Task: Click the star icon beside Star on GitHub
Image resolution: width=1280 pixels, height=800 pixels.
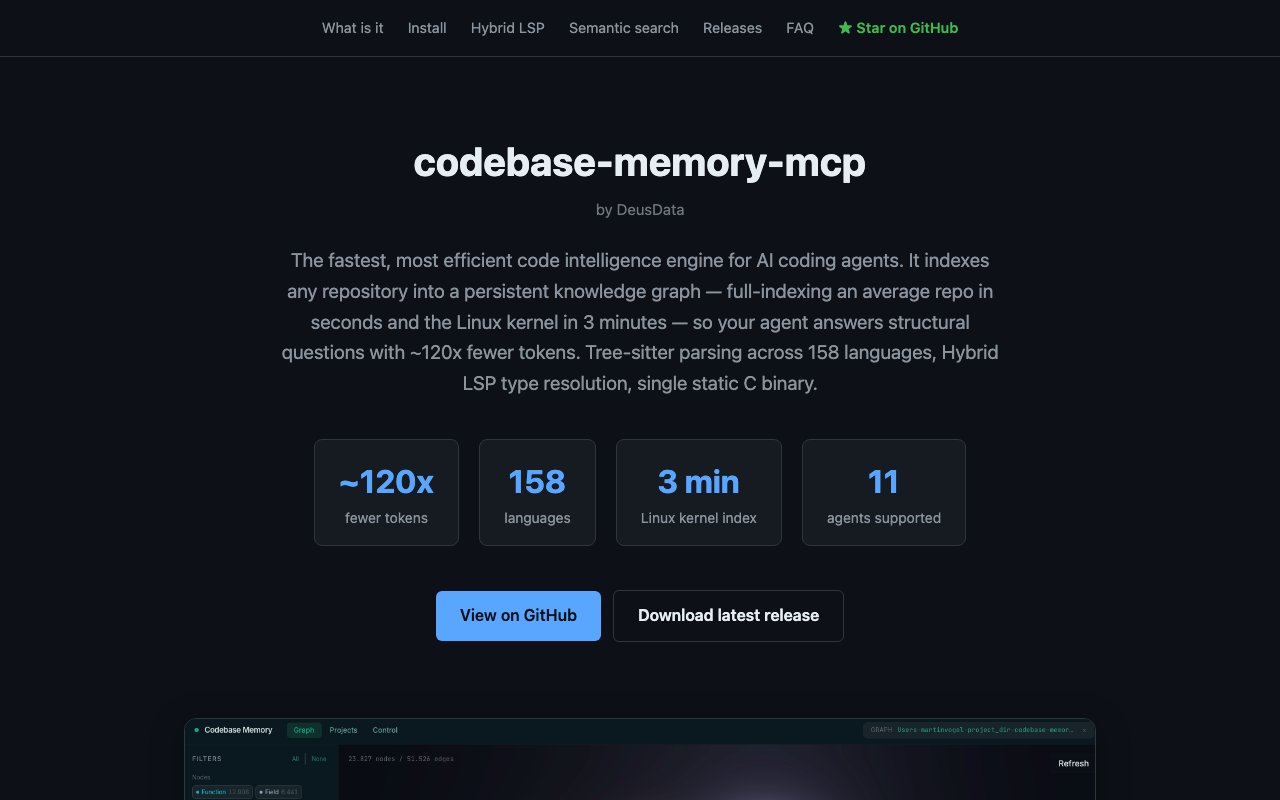Action: point(845,28)
